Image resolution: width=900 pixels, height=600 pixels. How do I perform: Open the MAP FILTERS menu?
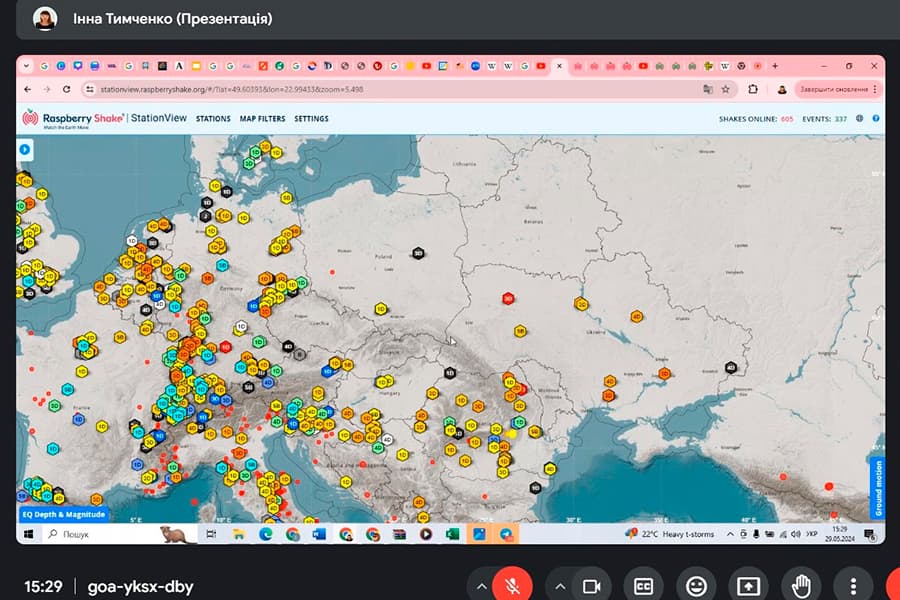point(262,119)
